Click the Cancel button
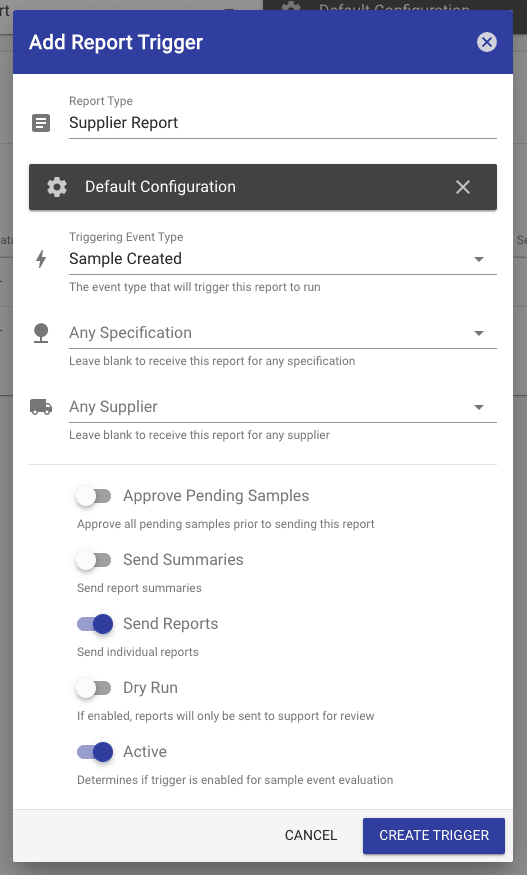 point(311,835)
